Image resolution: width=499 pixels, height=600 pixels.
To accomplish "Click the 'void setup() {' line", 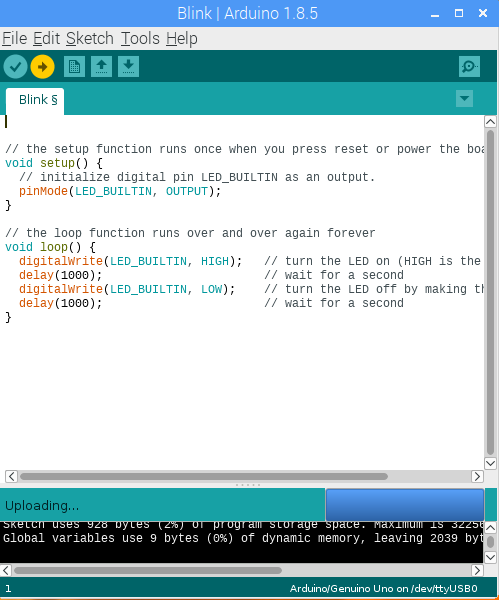I will click(x=54, y=163).
